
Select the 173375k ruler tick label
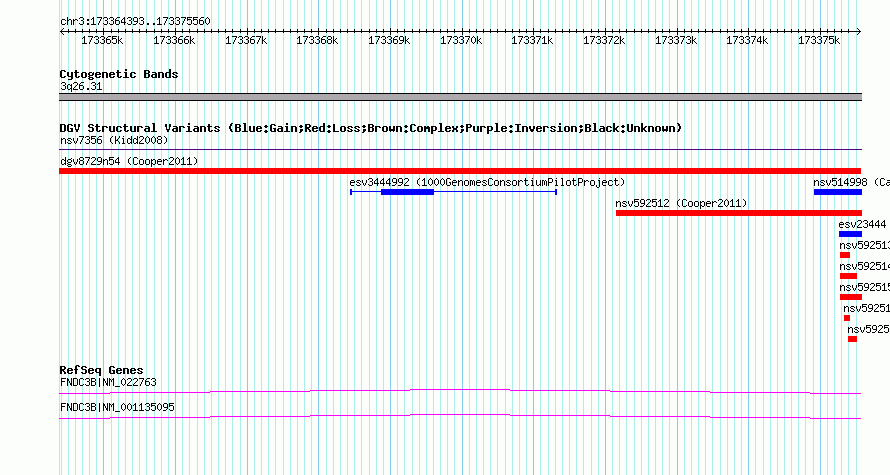click(819, 40)
